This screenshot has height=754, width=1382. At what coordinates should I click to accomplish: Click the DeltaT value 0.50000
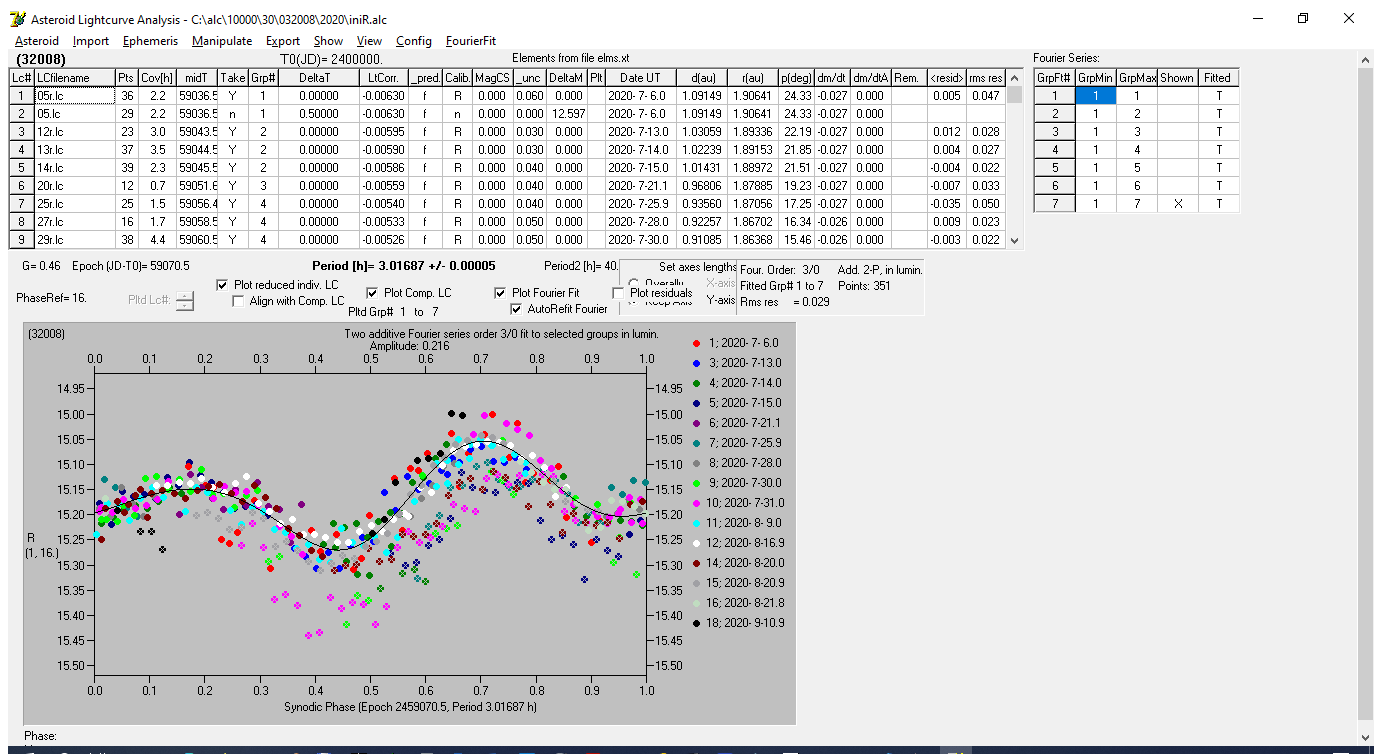click(318, 114)
